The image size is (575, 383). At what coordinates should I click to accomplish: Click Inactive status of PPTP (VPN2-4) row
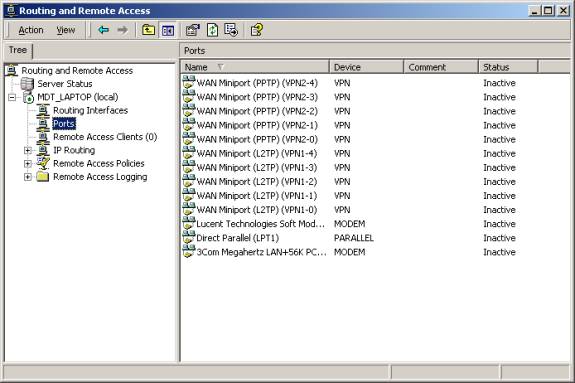point(499,83)
